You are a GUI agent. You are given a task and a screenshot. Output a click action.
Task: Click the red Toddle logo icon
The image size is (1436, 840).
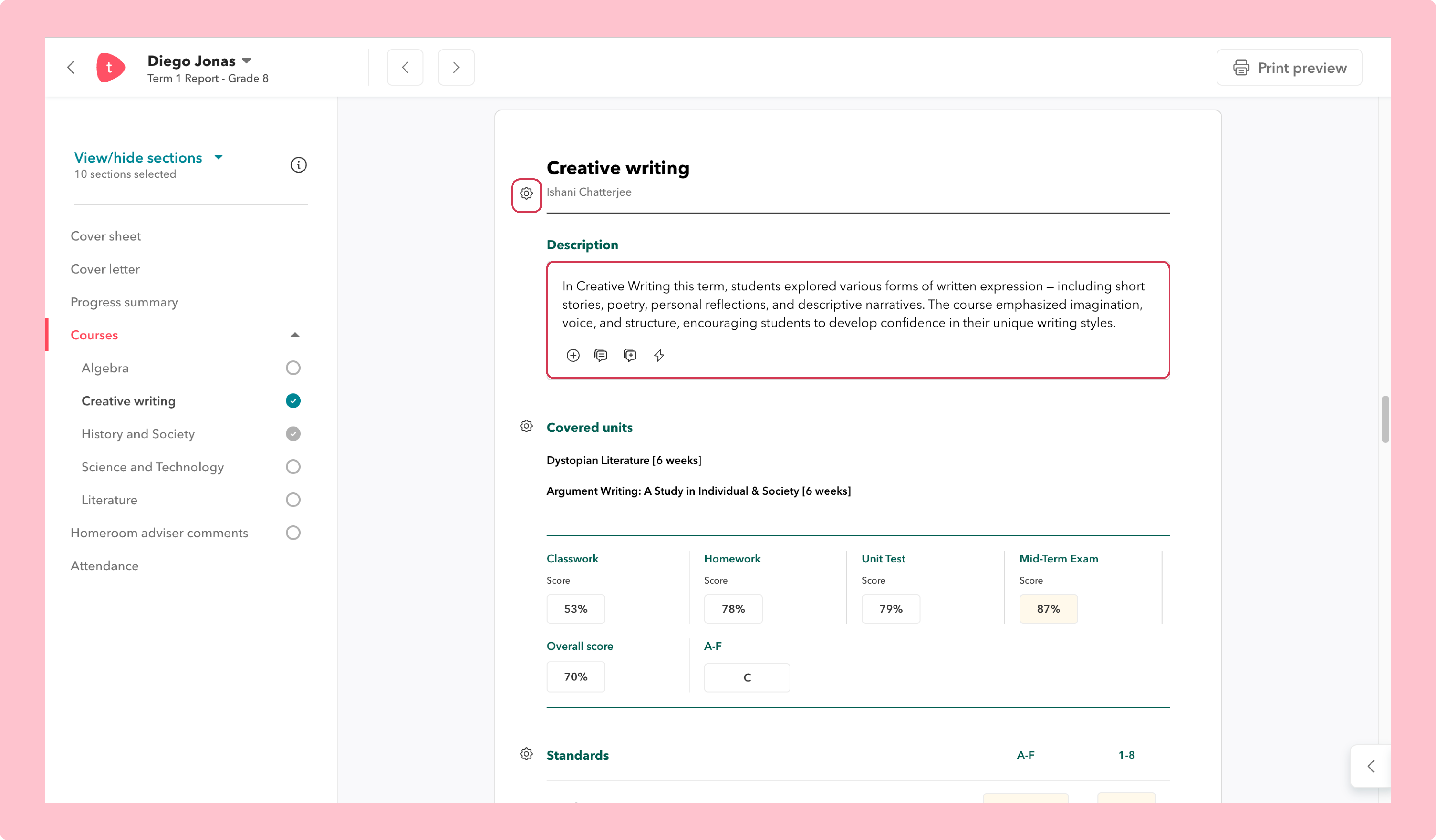111,67
